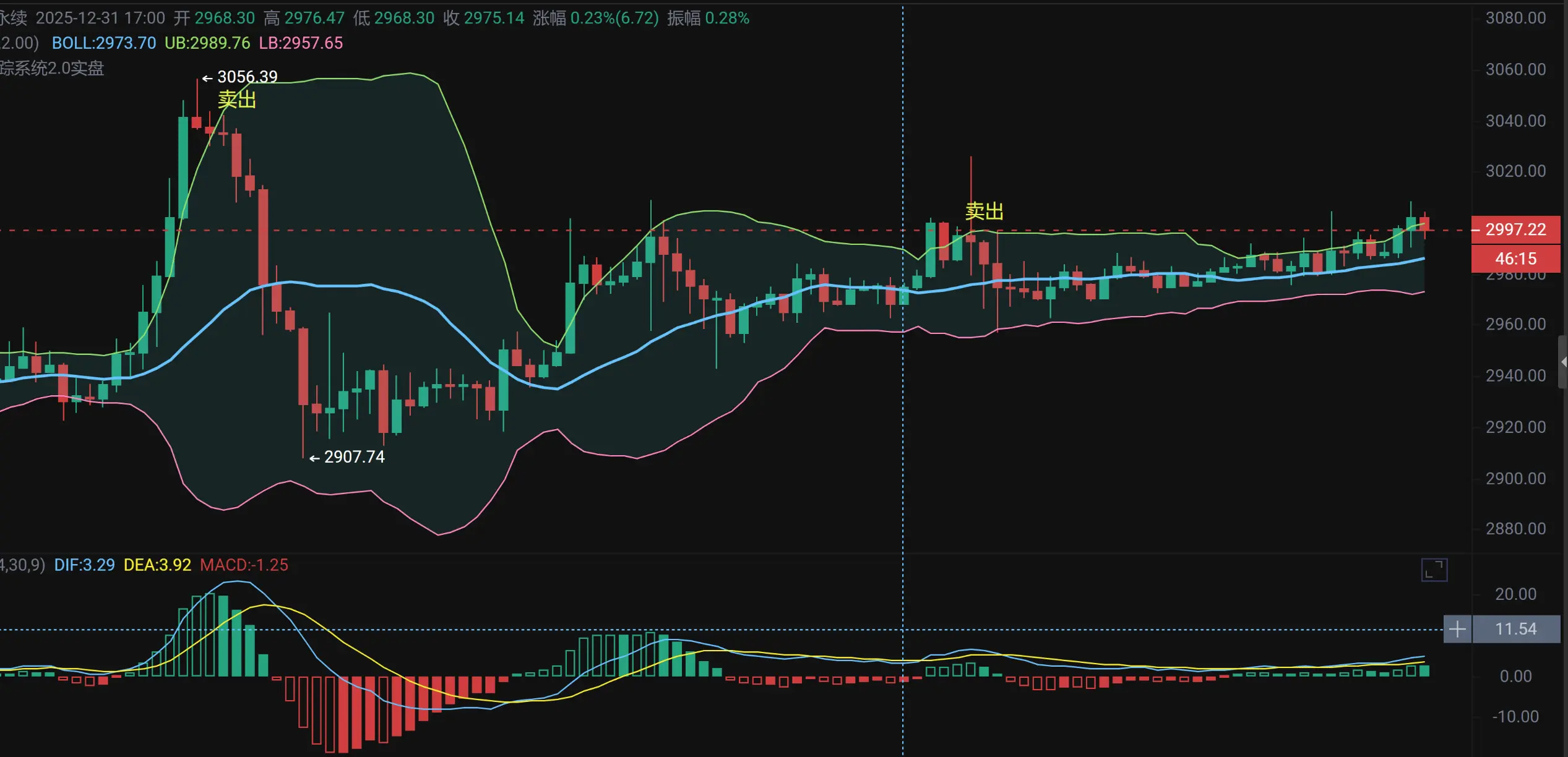
Task: Select the BOLL:2973.70 indicator label
Action: tap(104, 43)
